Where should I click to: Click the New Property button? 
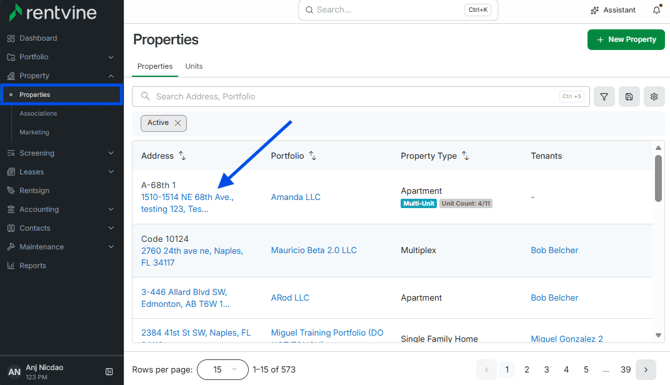(626, 40)
